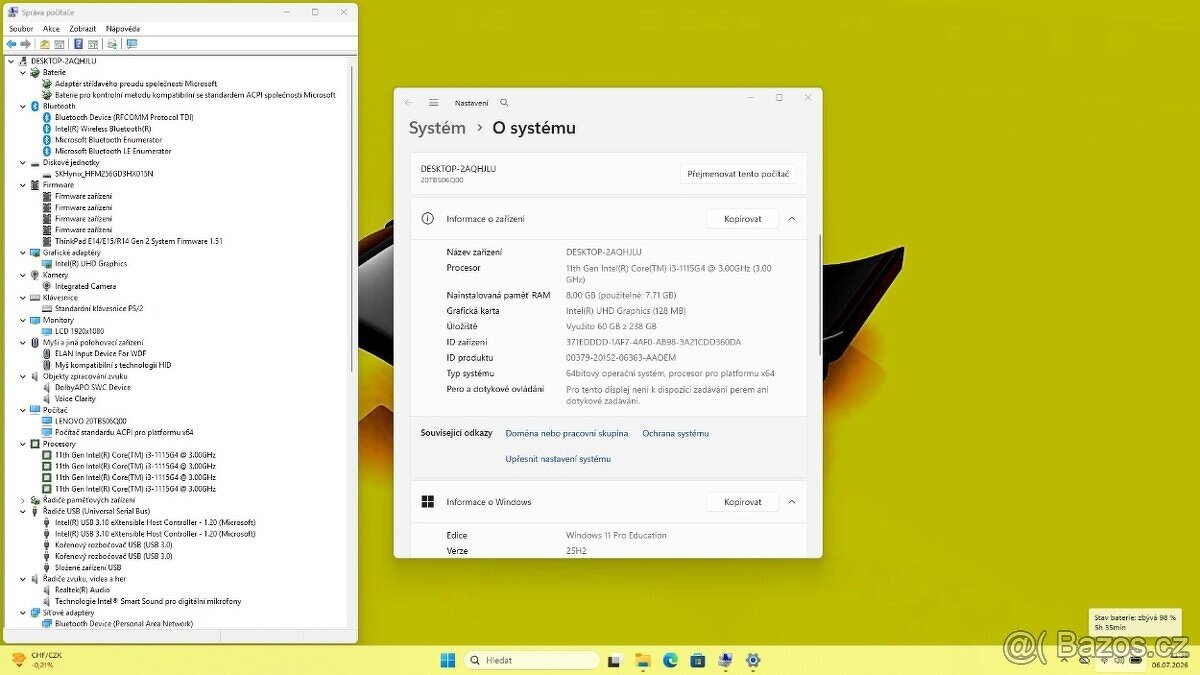Collapse the Baterie category
The height and width of the screenshot is (675, 1200).
pyautogui.click(x=23, y=72)
